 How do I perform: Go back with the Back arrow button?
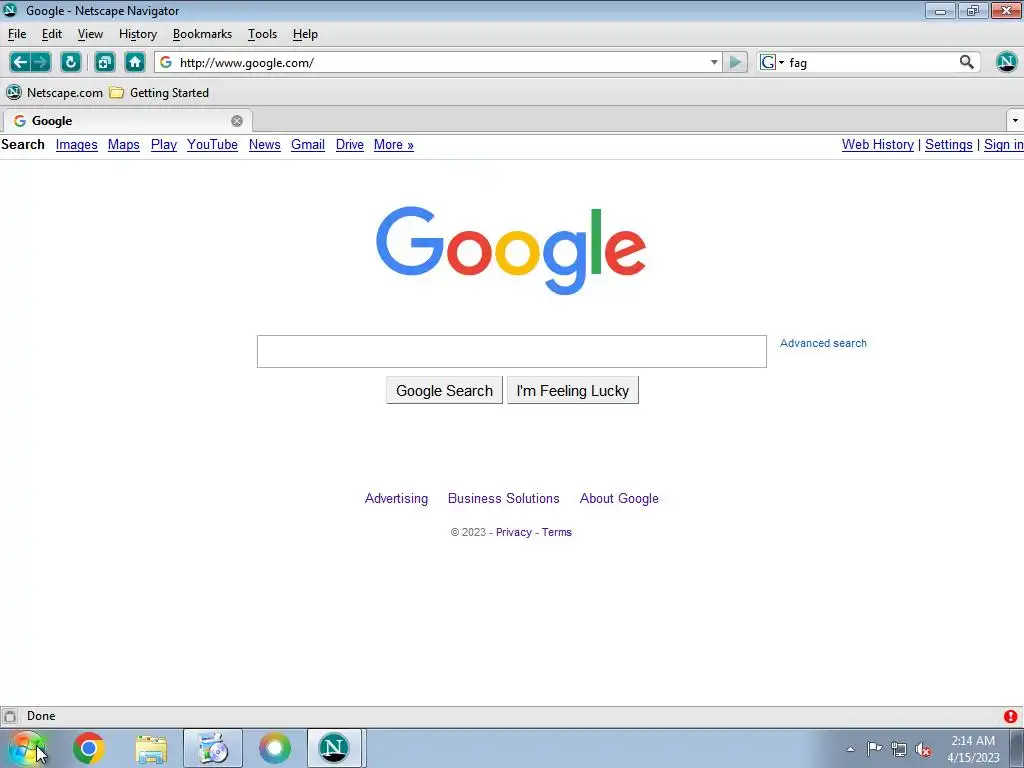tap(20, 63)
